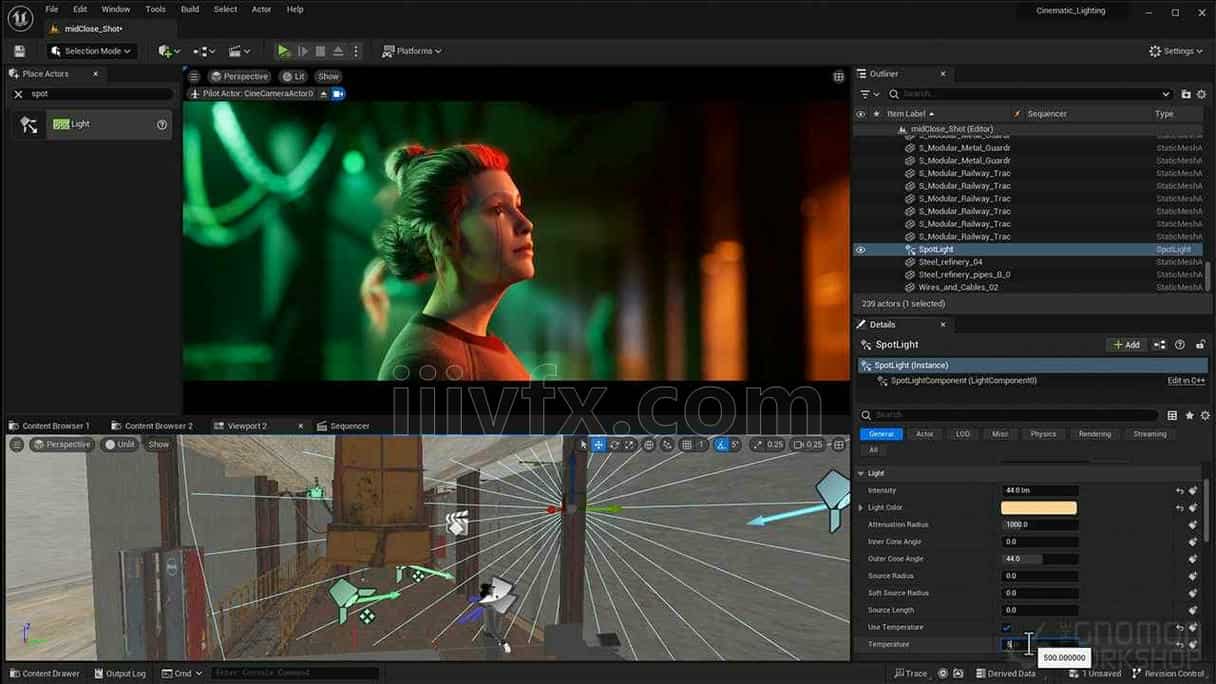Open Perspective view mode in top viewport

(x=240, y=76)
